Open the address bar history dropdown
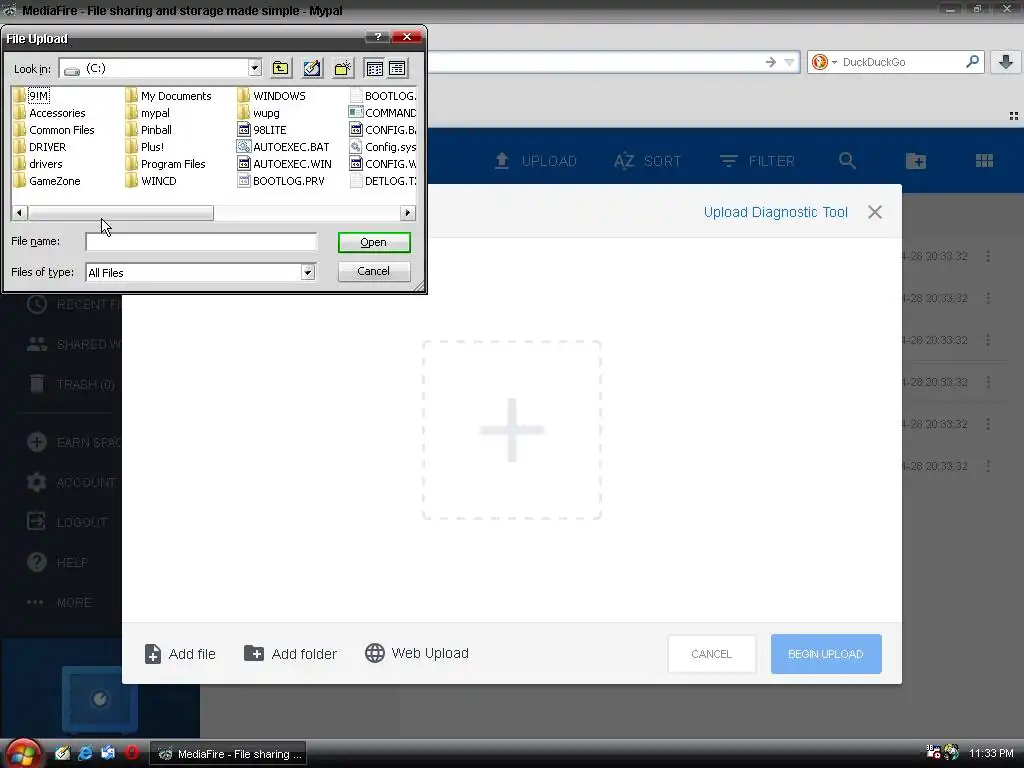 [790, 63]
